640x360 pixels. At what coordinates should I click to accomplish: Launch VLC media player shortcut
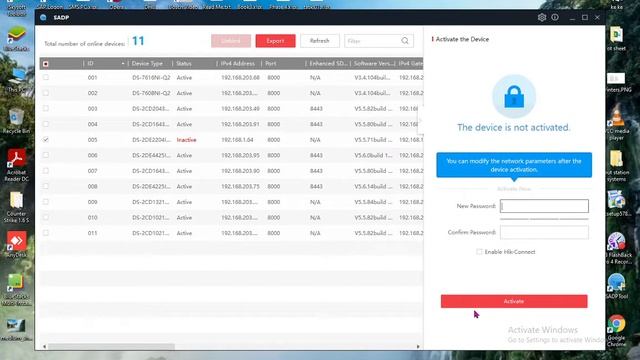tap(617, 122)
